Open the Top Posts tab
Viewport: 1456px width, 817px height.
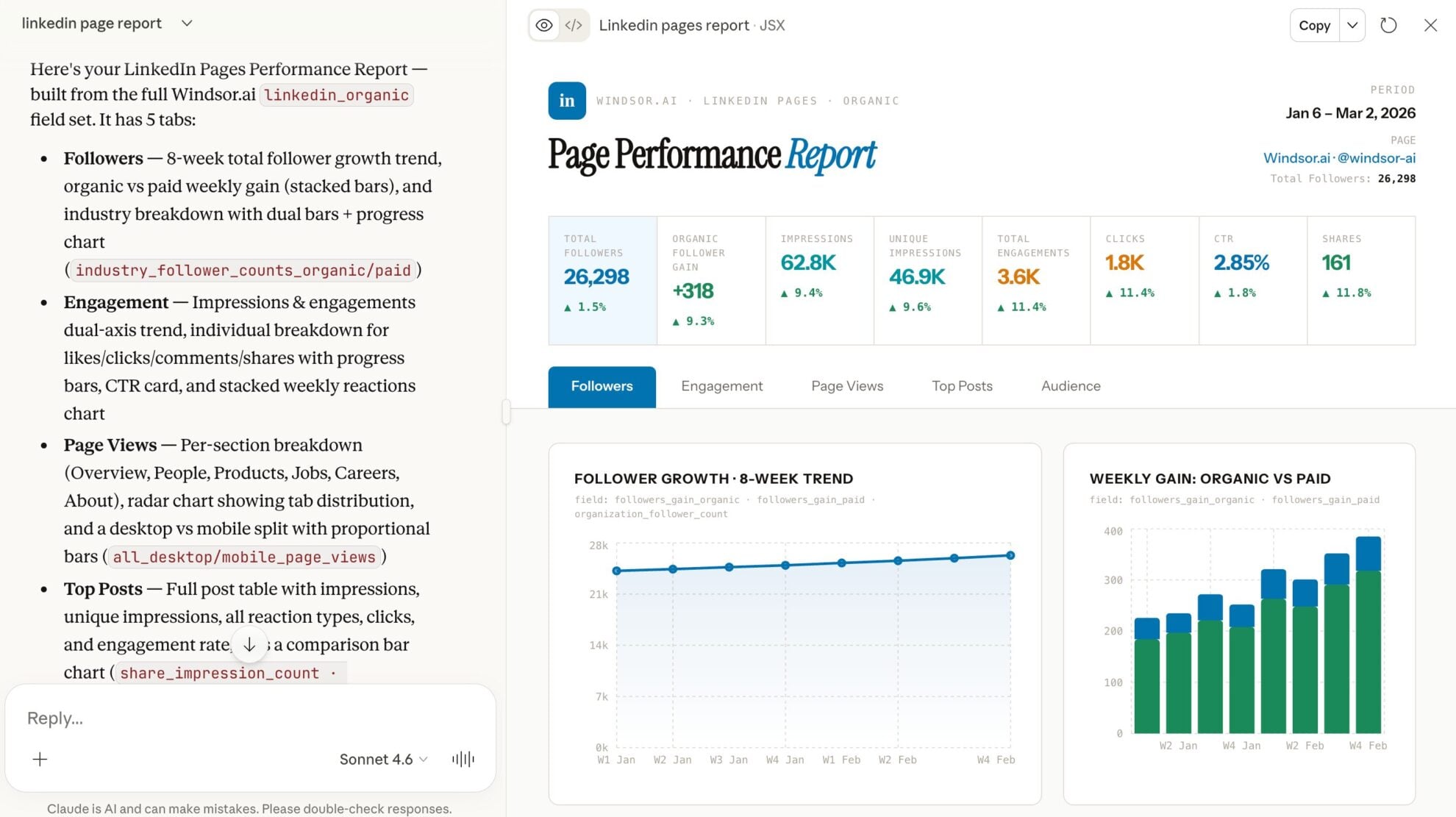click(962, 386)
